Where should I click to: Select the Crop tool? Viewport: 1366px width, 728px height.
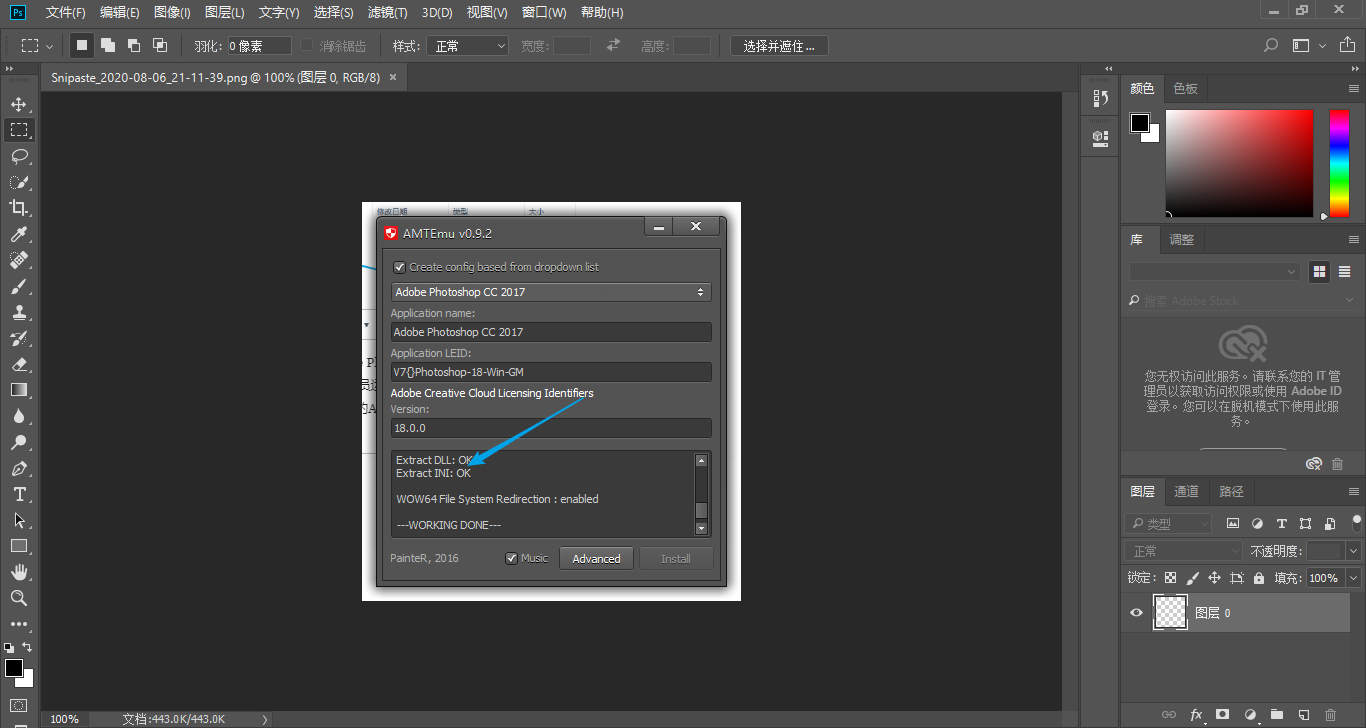click(x=19, y=208)
